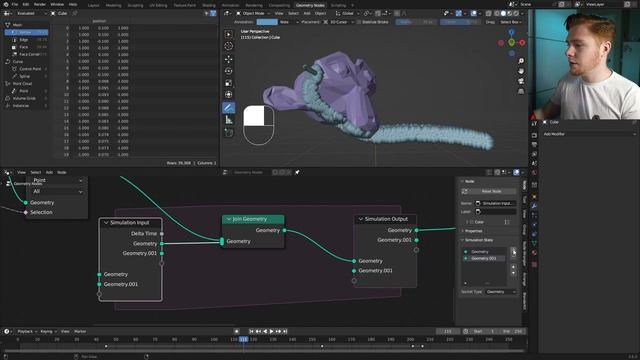This screenshot has width=640, height=360.
Task: Toggle the Stabilize Stroke checkbox
Action: pyautogui.click(x=359, y=22)
